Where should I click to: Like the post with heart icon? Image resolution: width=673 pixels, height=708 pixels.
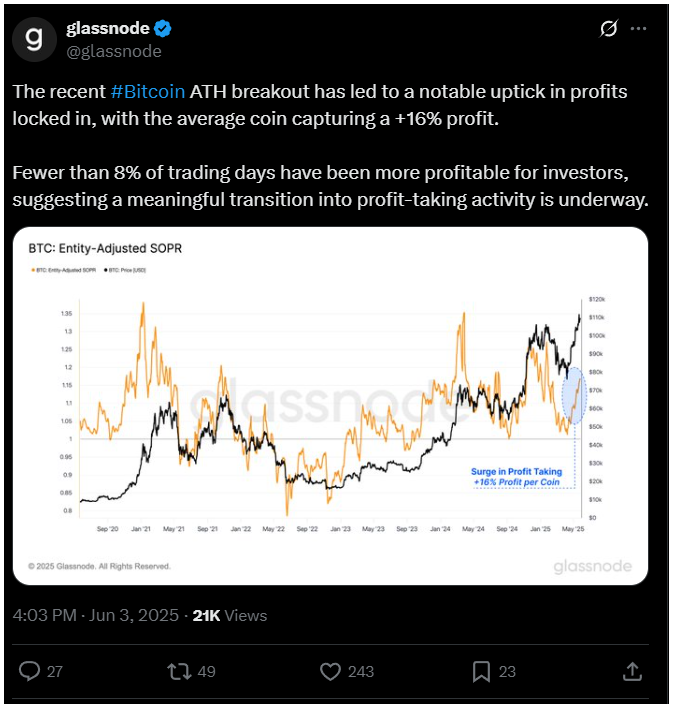(x=331, y=671)
